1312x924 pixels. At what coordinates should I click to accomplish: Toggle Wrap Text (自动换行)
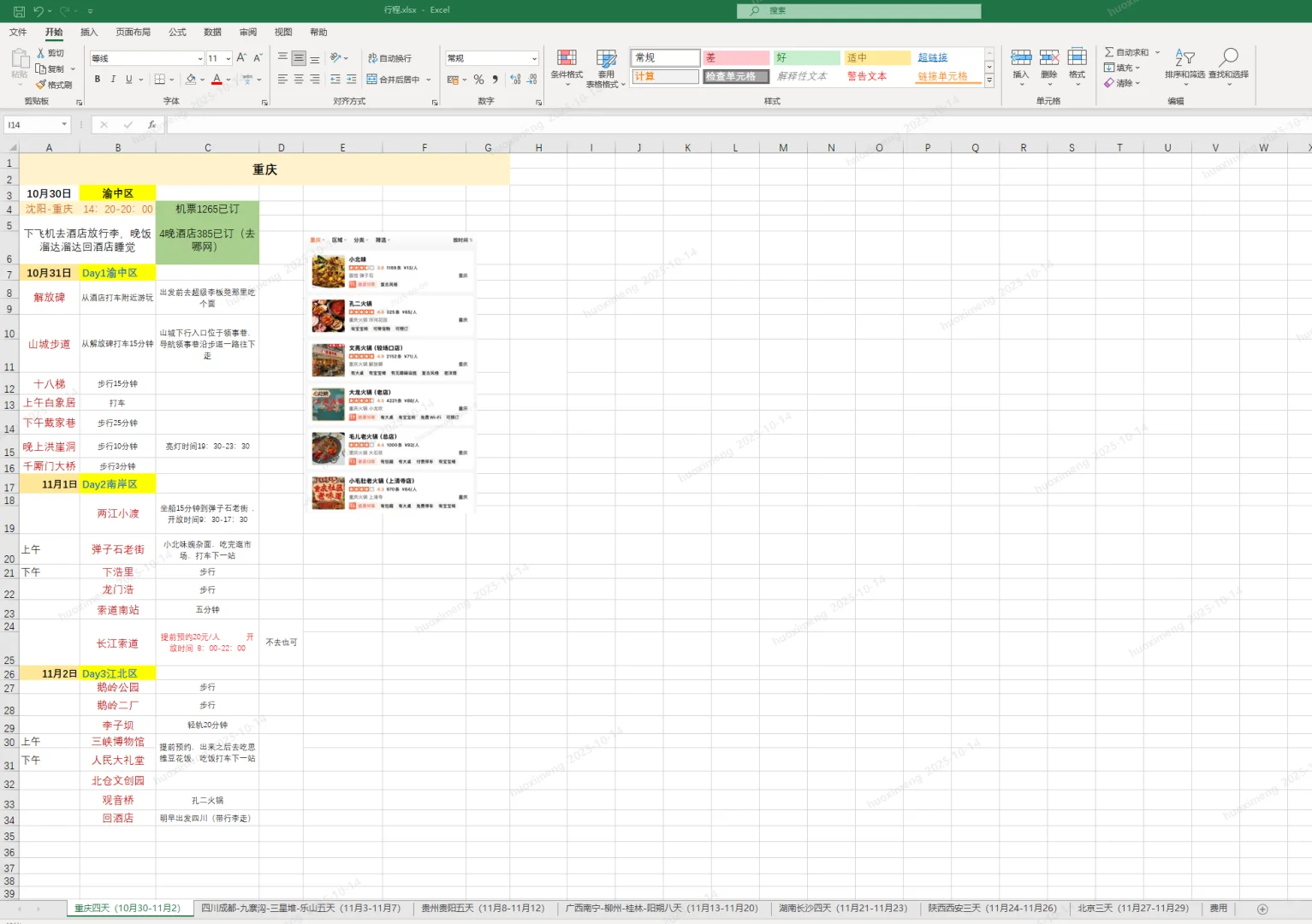389,58
